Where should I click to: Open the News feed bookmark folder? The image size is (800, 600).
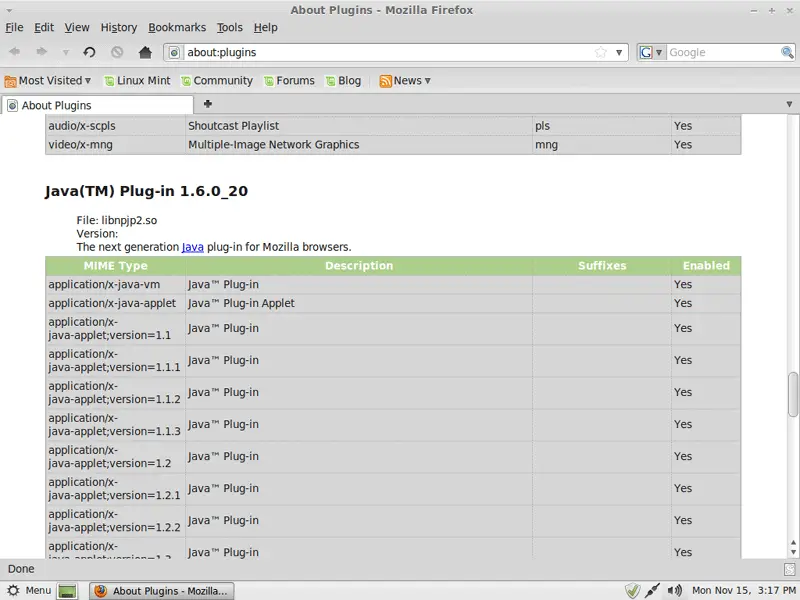(405, 81)
